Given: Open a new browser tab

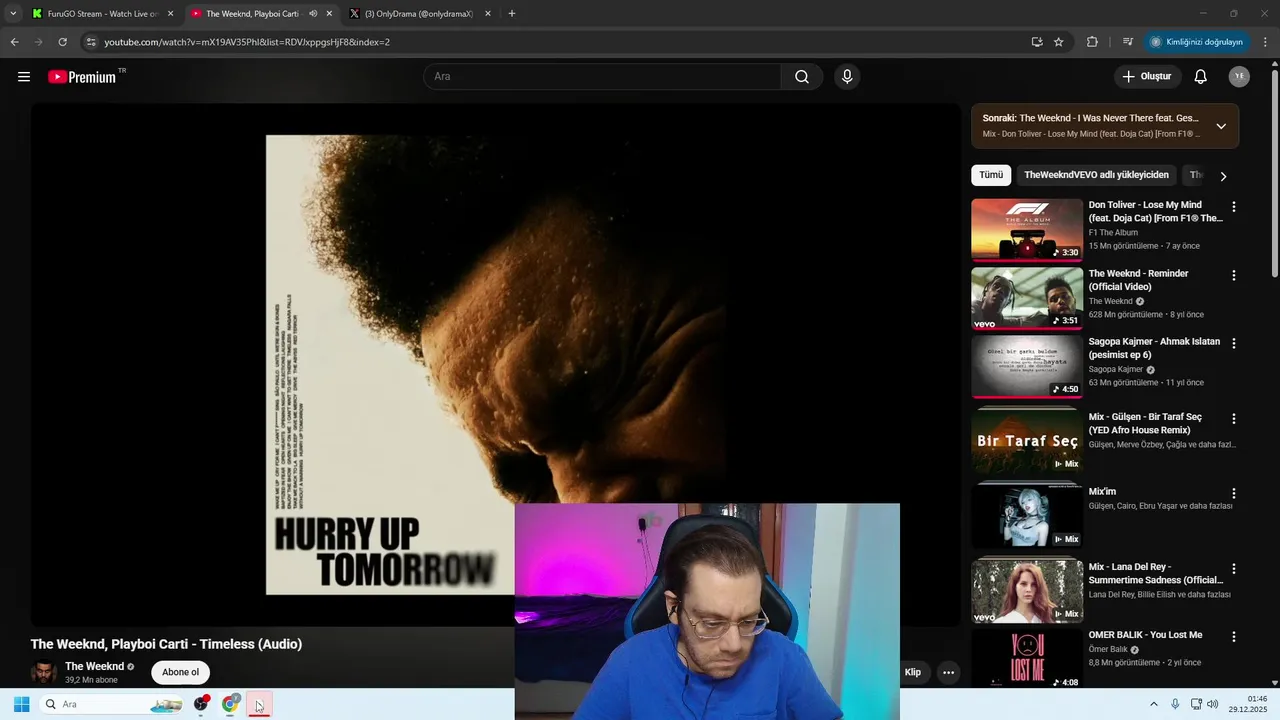Looking at the screenshot, I should [512, 14].
